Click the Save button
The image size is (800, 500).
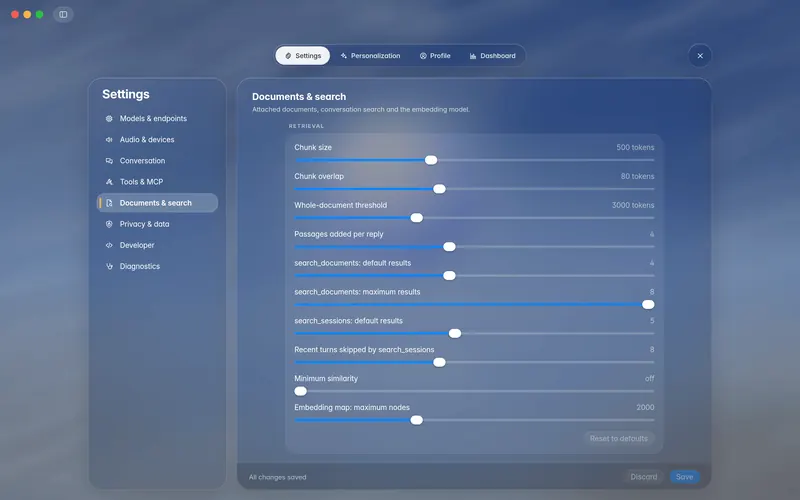click(684, 477)
